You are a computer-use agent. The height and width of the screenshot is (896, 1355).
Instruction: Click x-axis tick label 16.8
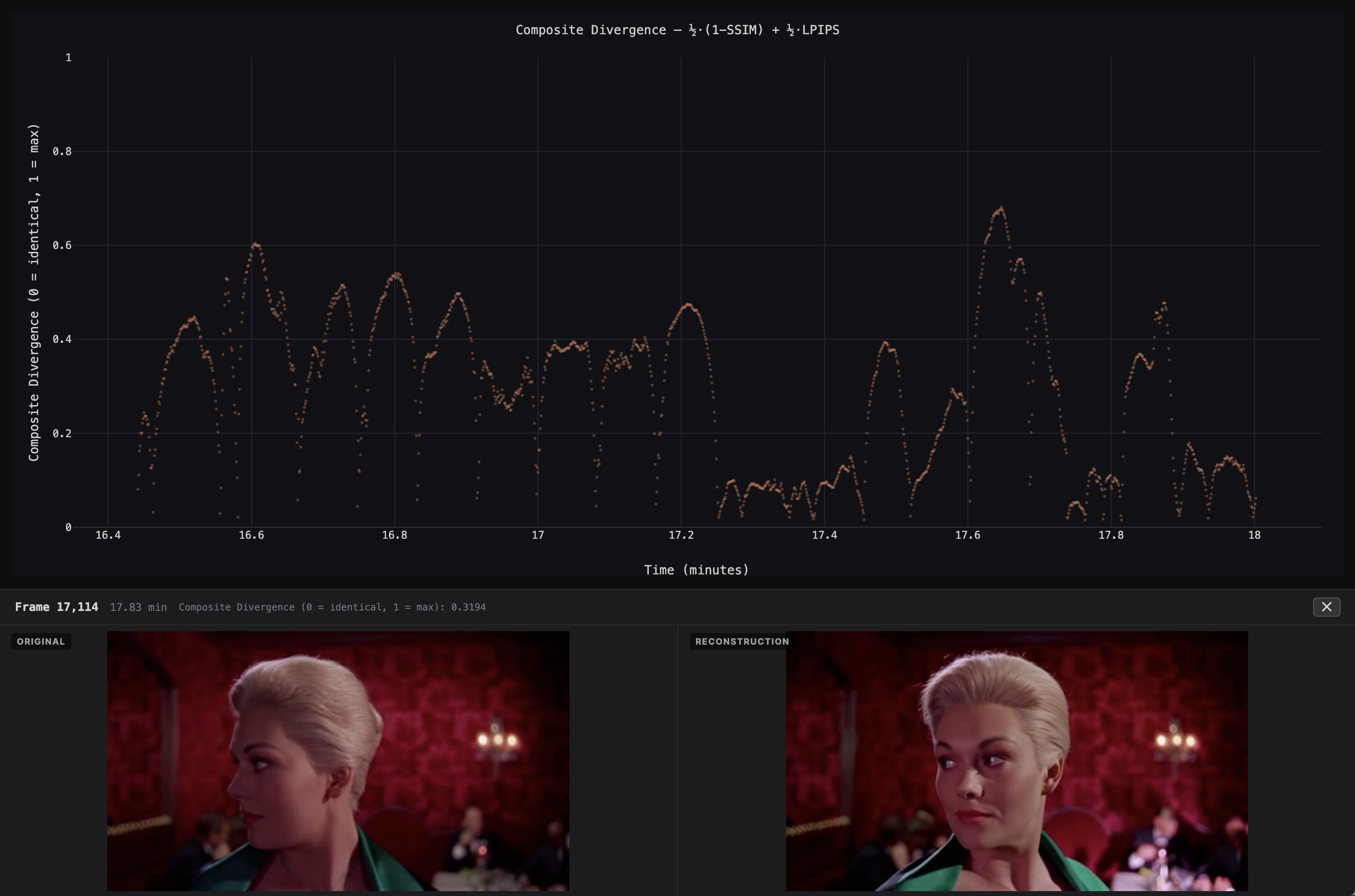click(x=395, y=535)
